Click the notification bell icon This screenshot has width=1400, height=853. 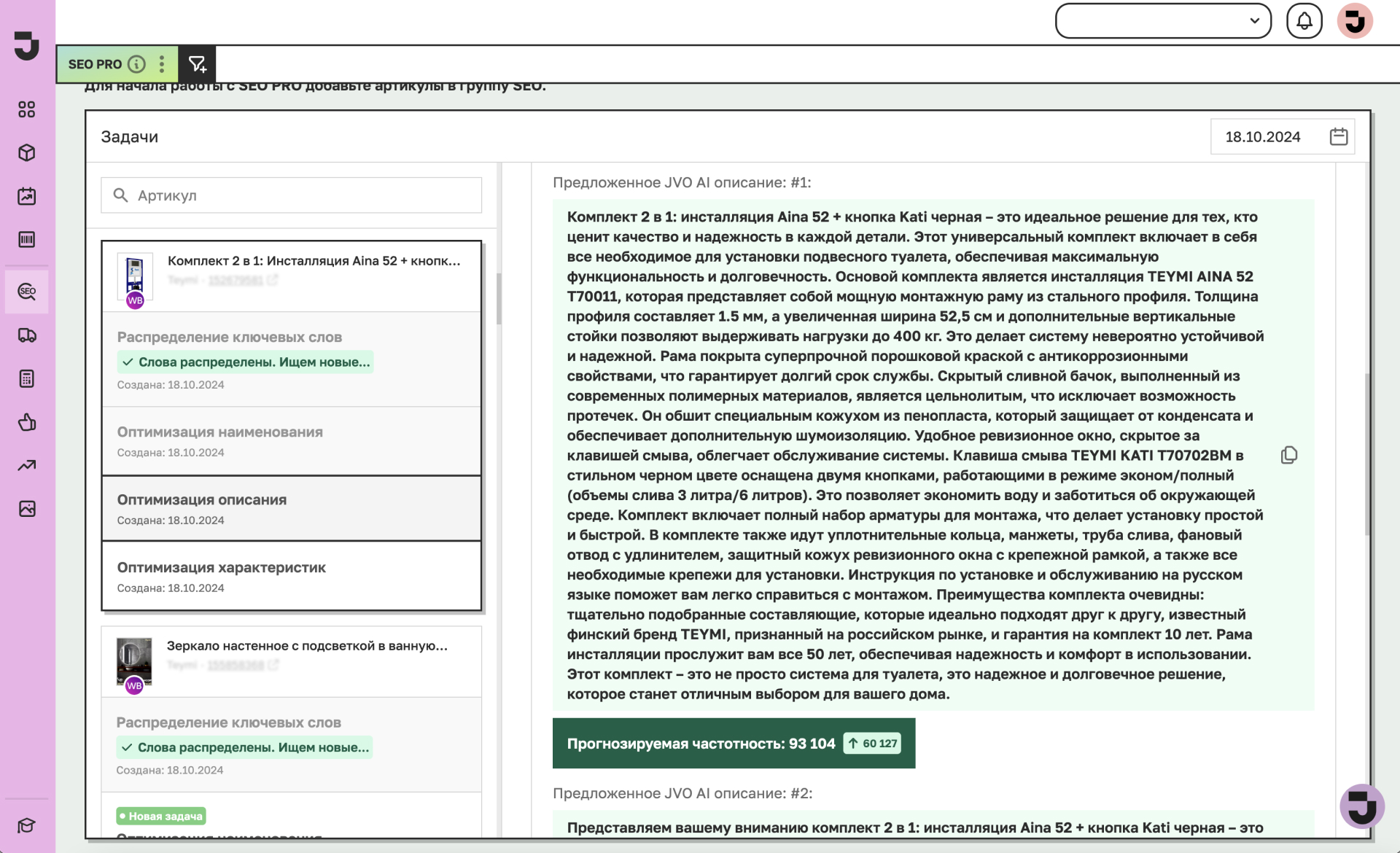(x=1304, y=20)
